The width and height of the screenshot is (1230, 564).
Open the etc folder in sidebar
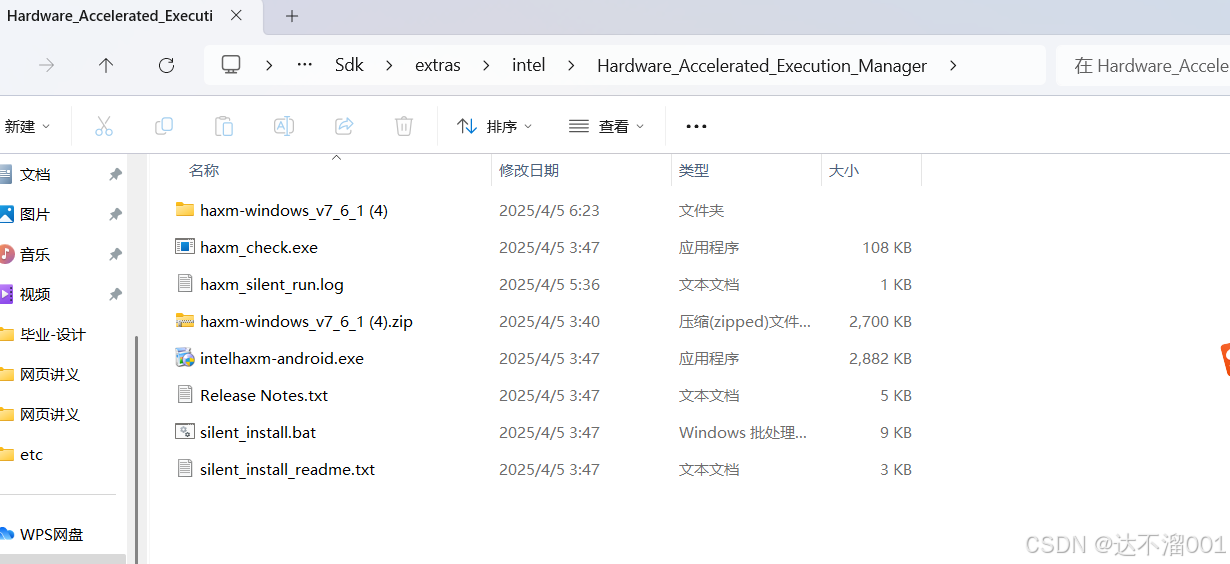coord(32,454)
